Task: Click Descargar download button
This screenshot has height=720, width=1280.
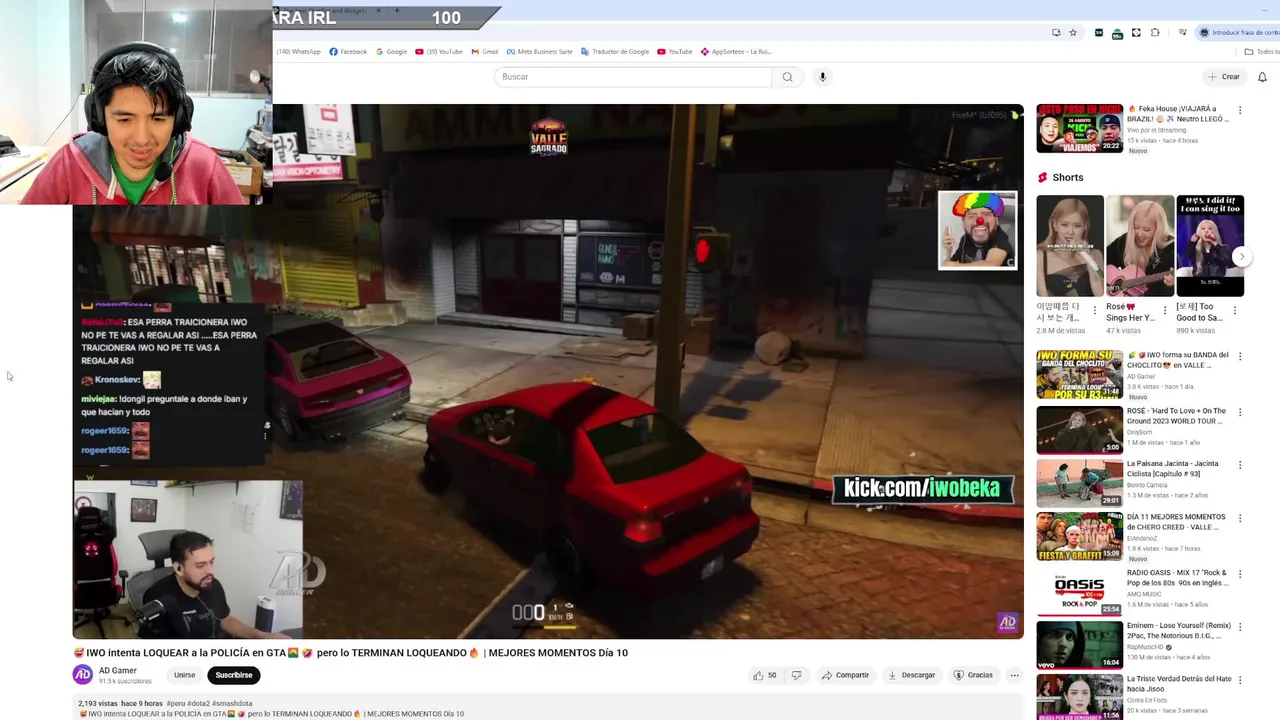Action: (911, 675)
